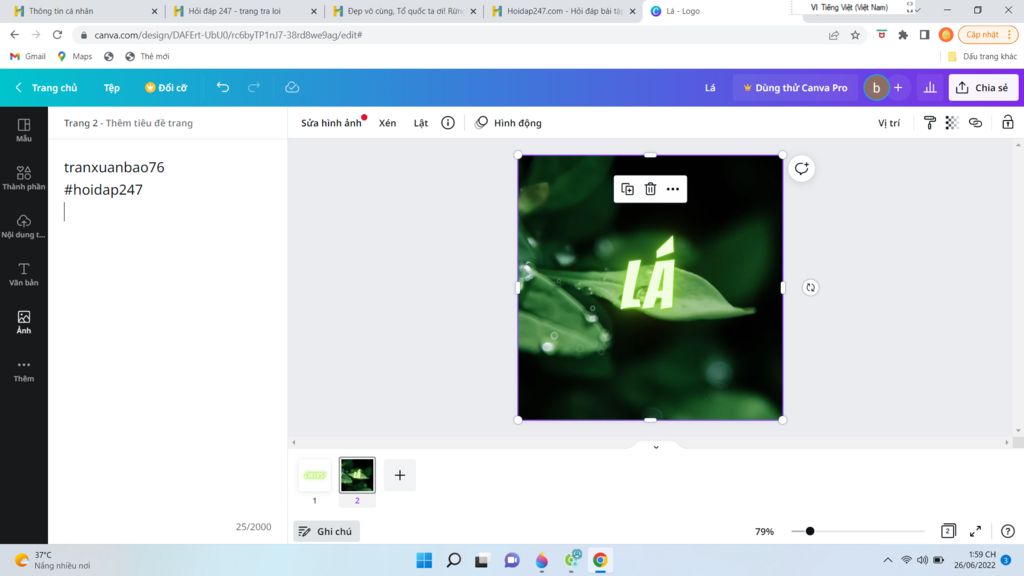Viewport: 1024px width, 576px height.
Task: Open Dấu trang khác bookmarks folder
Action: coord(982,56)
